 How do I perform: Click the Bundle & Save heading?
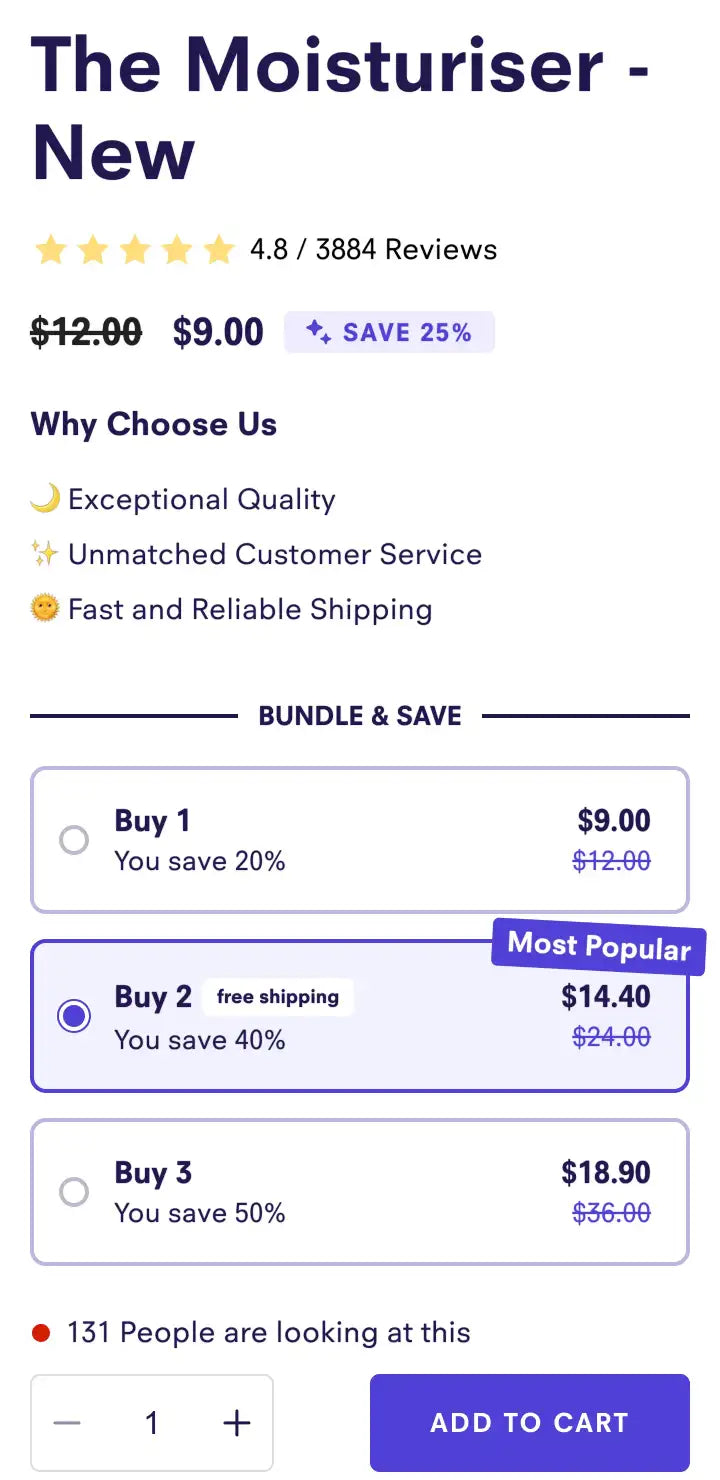tap(360, 716)
